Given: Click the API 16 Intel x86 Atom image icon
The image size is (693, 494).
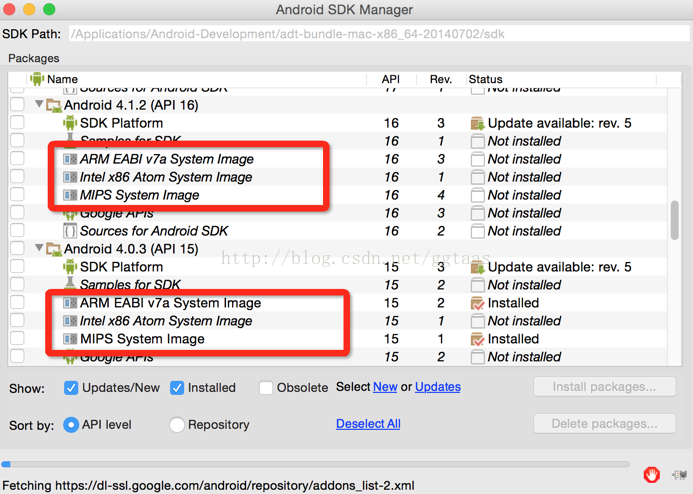Looking at the screenshot, I should point(70,177).
